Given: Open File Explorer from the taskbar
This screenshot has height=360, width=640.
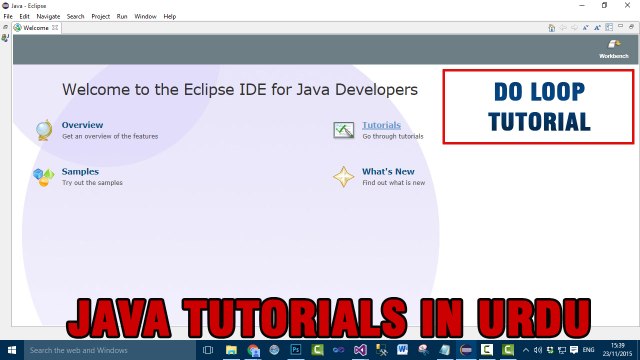Looking at the screenshot, I should (x=231, y=350).
